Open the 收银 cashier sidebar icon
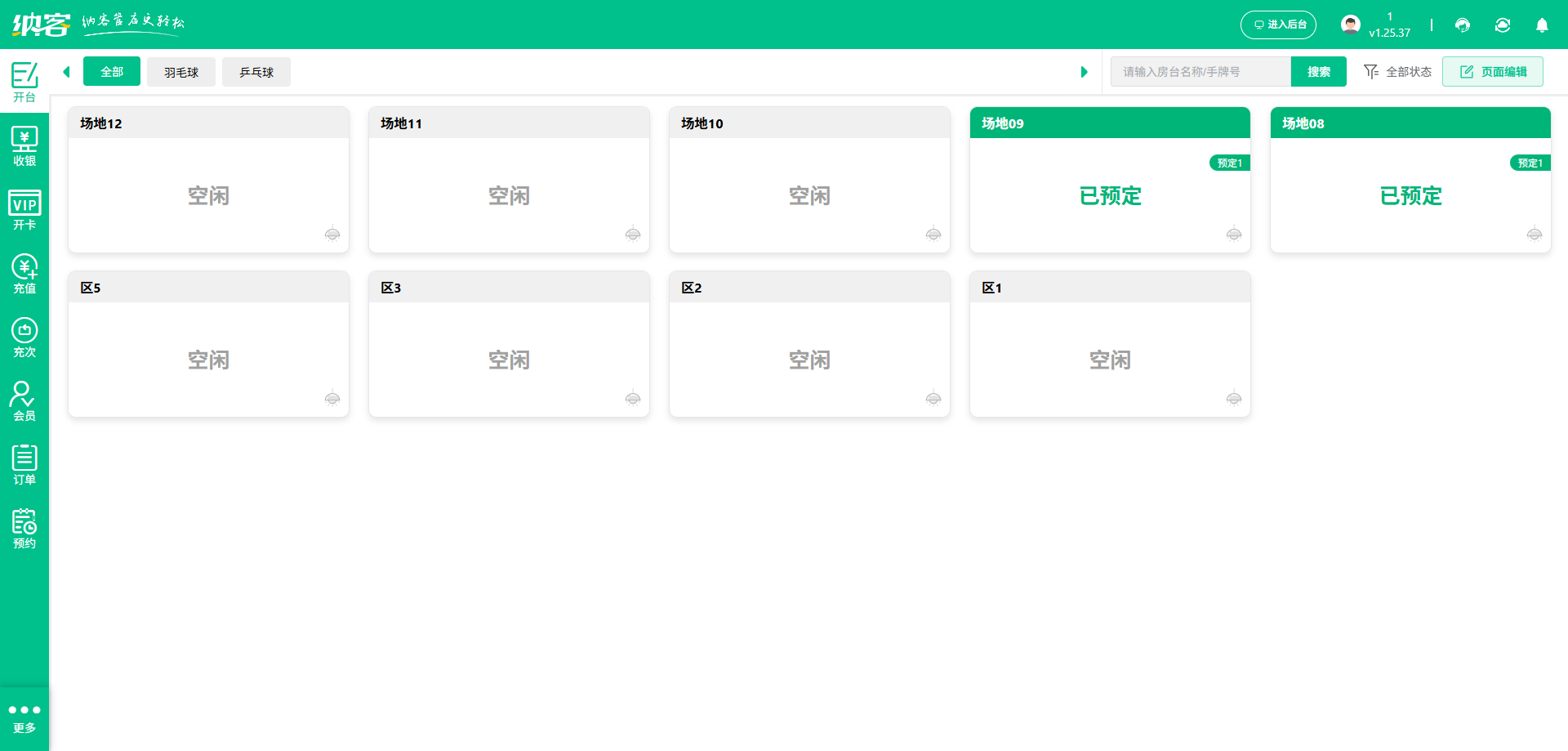This screenshot has width=1568, height=751. tap(24, 146)
